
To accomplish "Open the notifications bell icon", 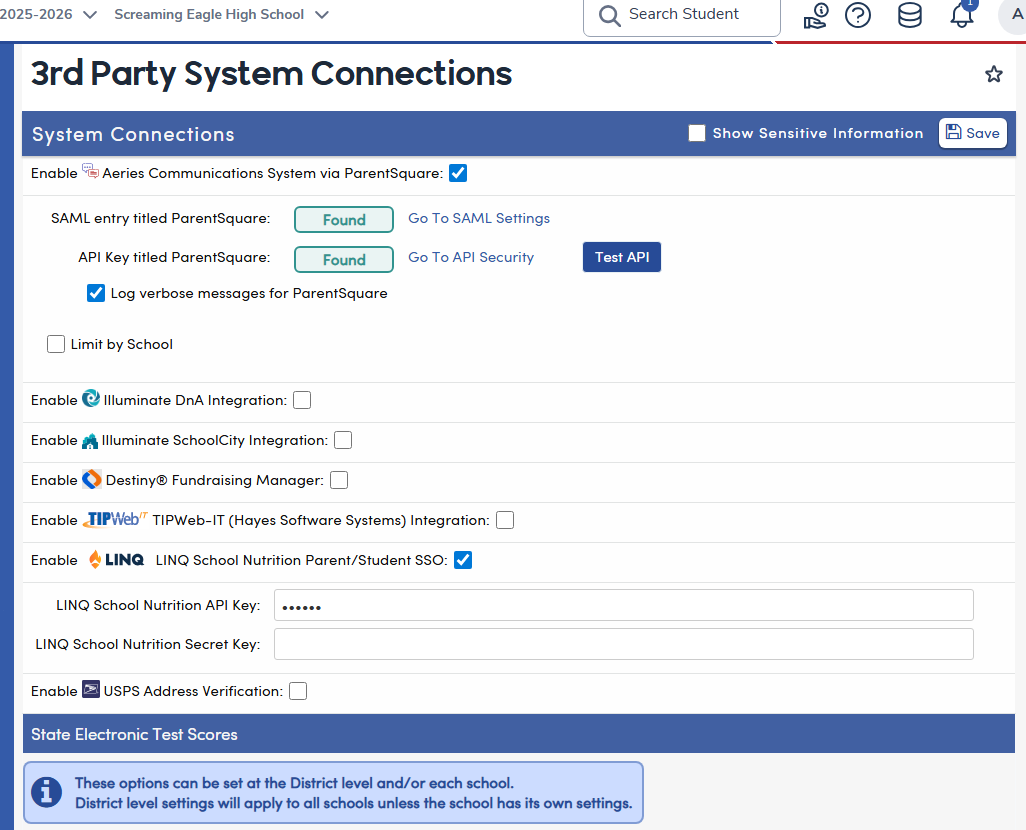I will click(962, 14).
